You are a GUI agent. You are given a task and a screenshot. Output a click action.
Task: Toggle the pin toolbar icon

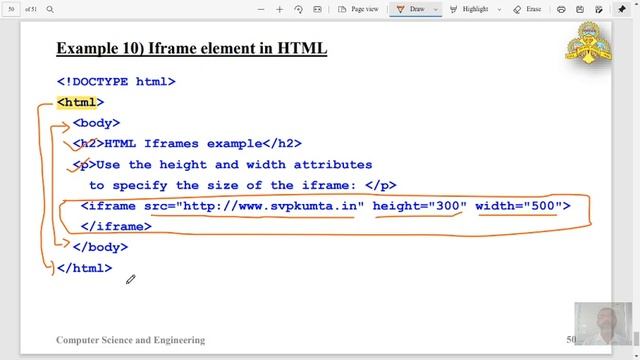[x=622, y=9]
